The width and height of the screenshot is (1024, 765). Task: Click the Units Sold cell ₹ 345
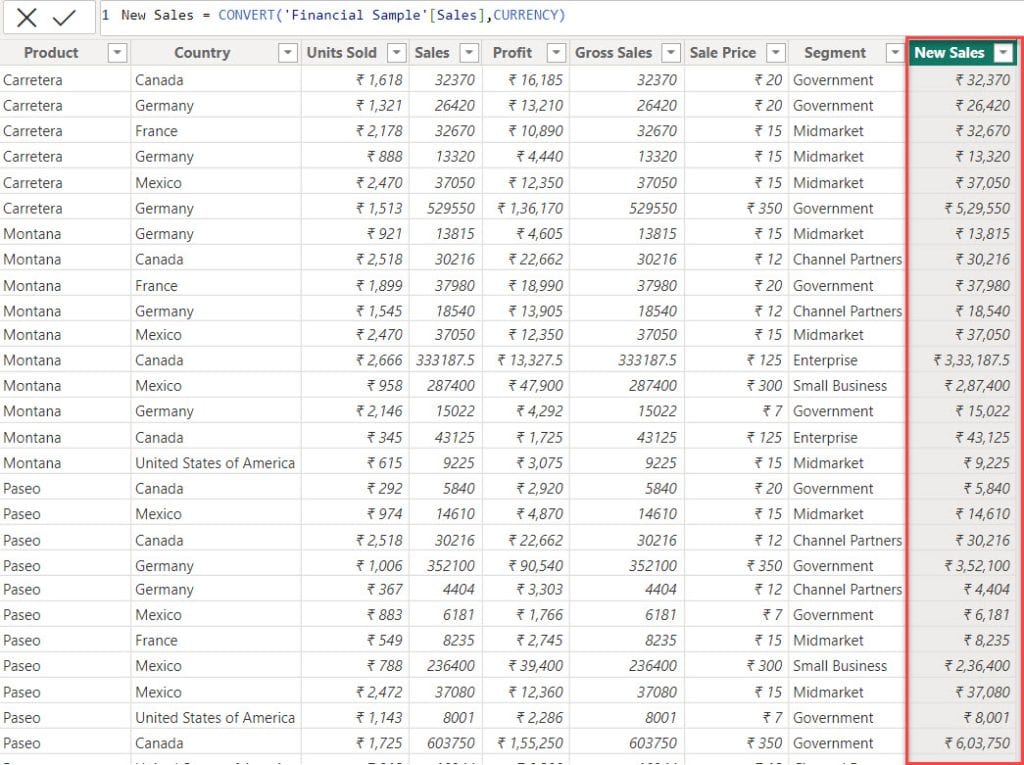[355, 437]
